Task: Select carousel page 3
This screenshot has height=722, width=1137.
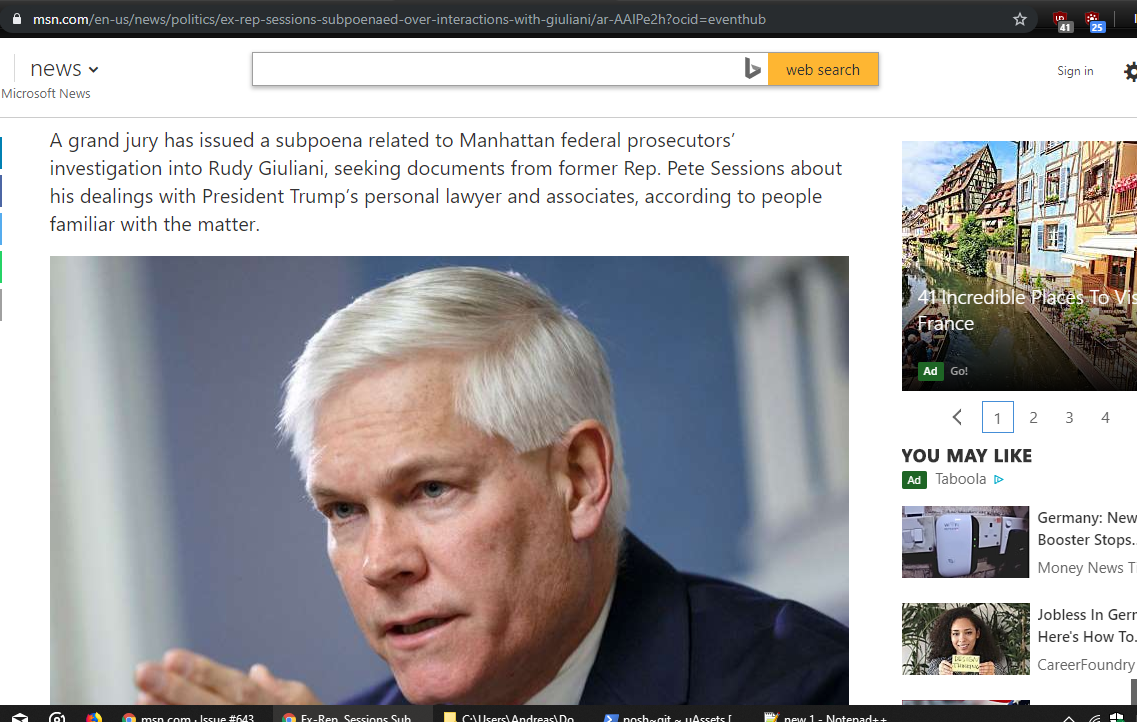Action: (x=1069, y=418)
